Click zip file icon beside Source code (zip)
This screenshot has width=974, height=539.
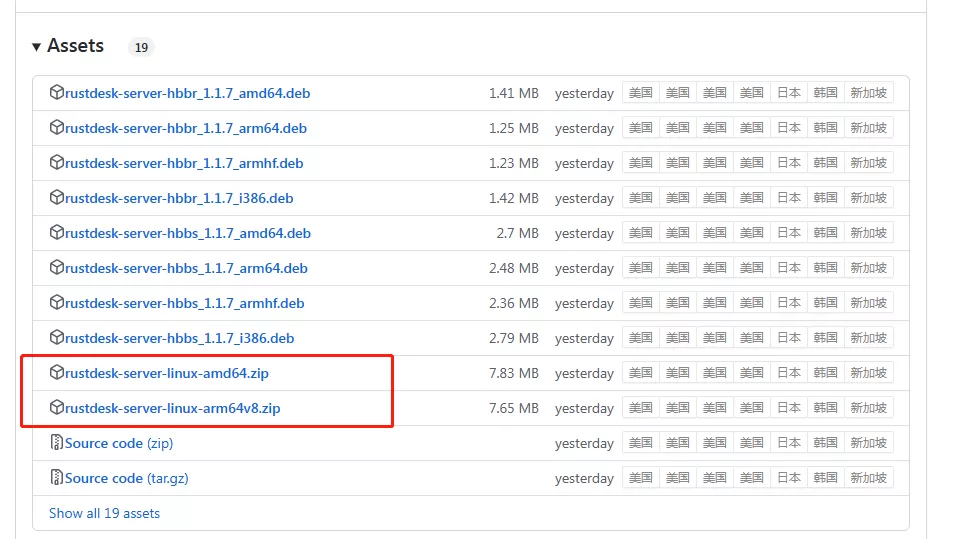point(57,443)
